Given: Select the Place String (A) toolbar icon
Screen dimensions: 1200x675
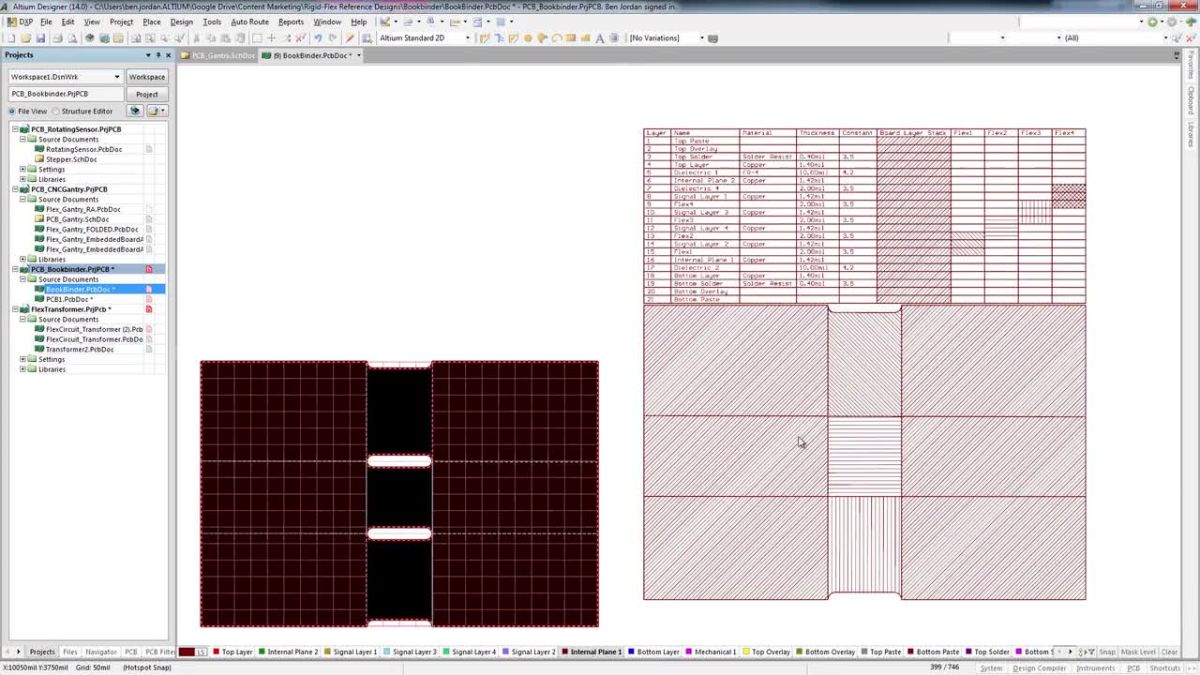Looking at the screenshot, I should (600, 37).
